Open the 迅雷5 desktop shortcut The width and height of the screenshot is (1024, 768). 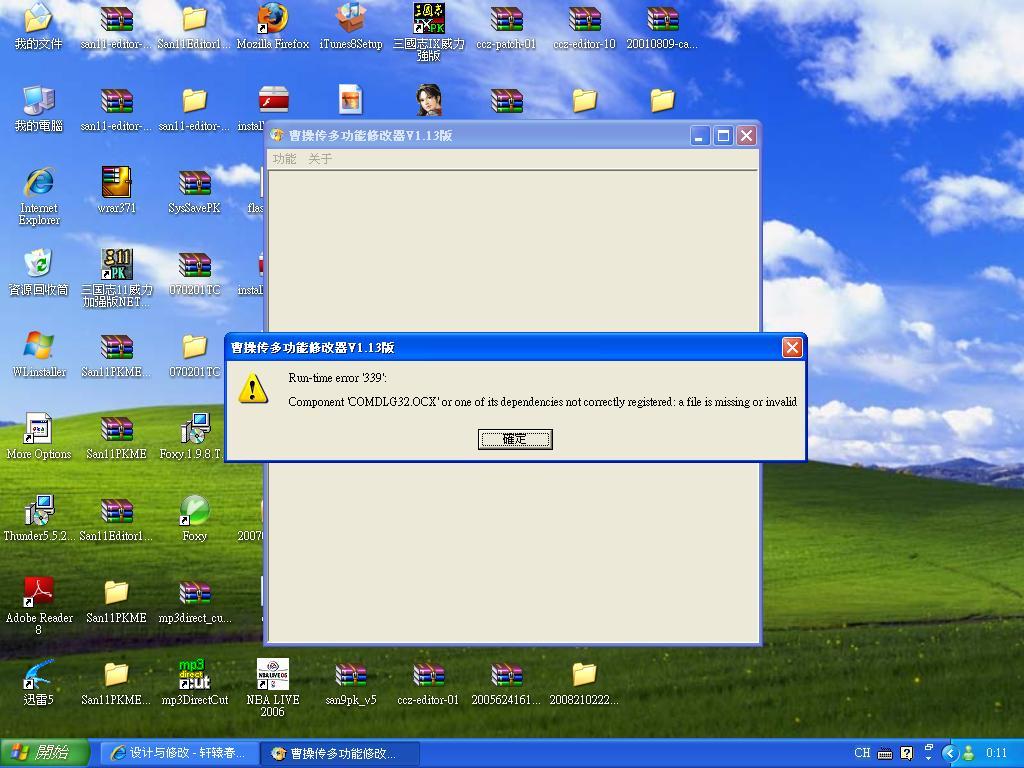(39, 676)
